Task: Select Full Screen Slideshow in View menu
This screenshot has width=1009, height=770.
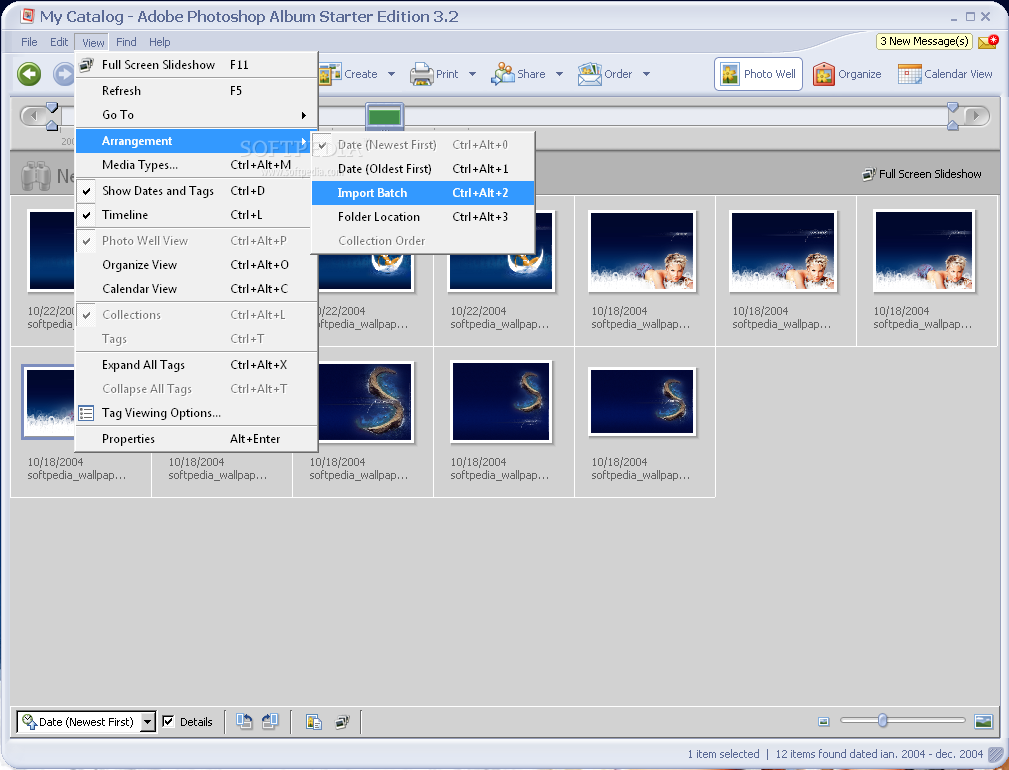Action: [197, 65]
